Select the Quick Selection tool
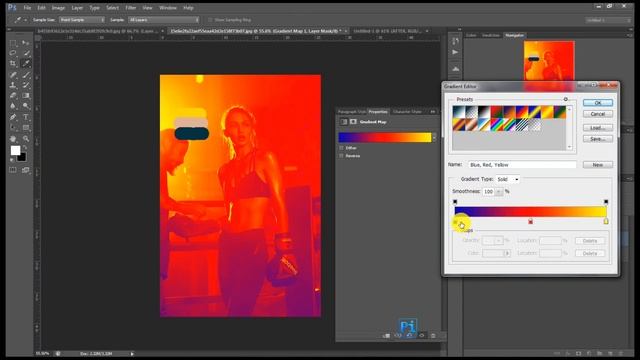Screen dimensions: 640x360 [x=26, y=53]
